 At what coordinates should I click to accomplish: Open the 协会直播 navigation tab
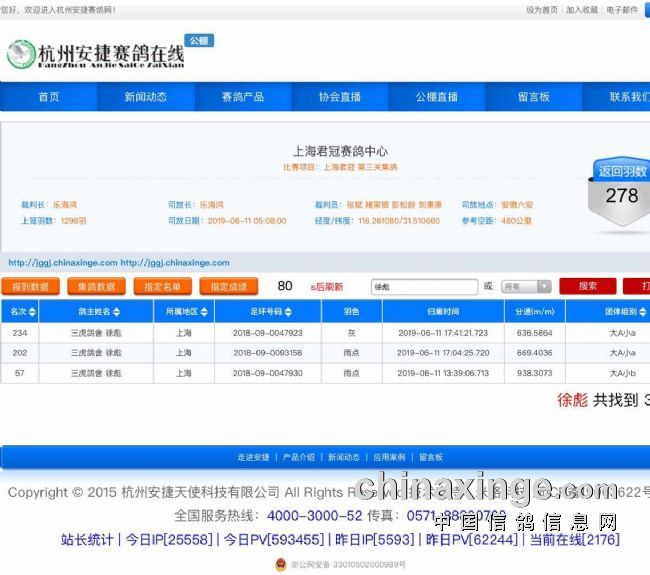click(x=340, y=97)
